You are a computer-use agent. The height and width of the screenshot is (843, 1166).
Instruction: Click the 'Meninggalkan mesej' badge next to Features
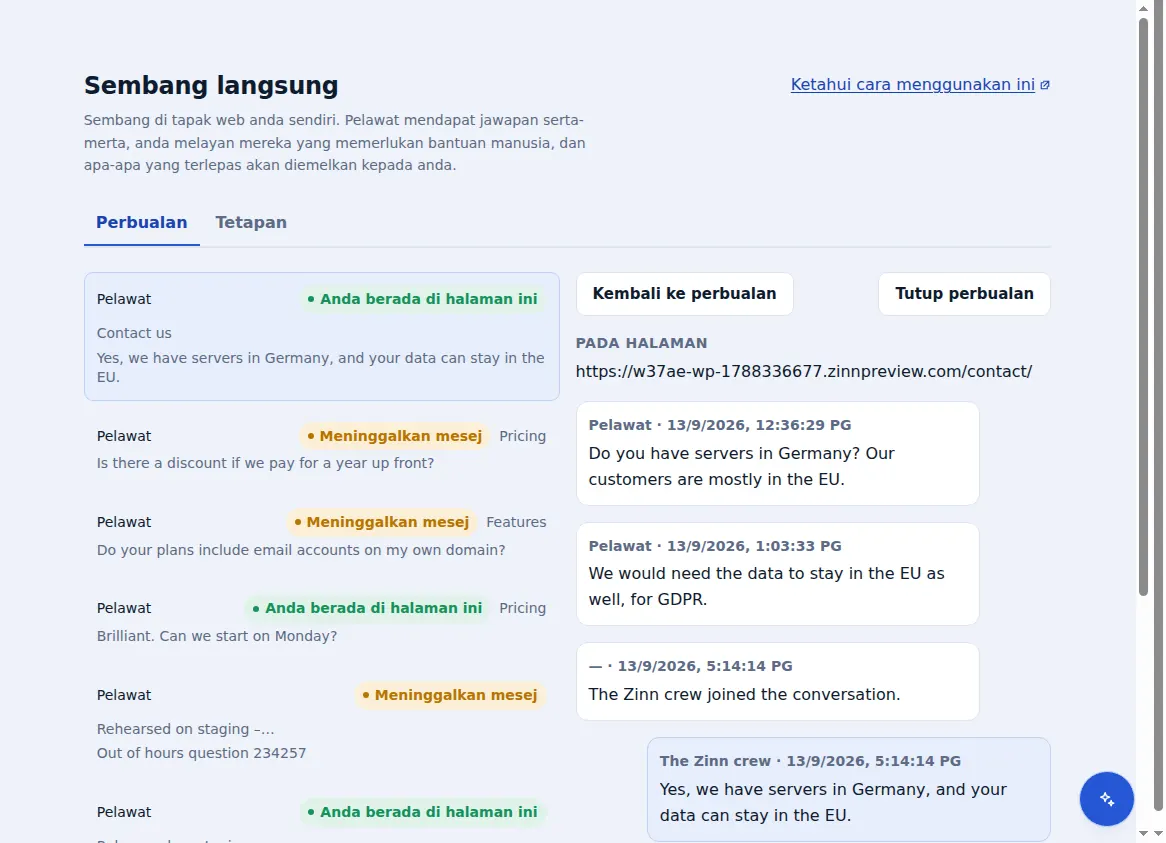click(381, 522)
